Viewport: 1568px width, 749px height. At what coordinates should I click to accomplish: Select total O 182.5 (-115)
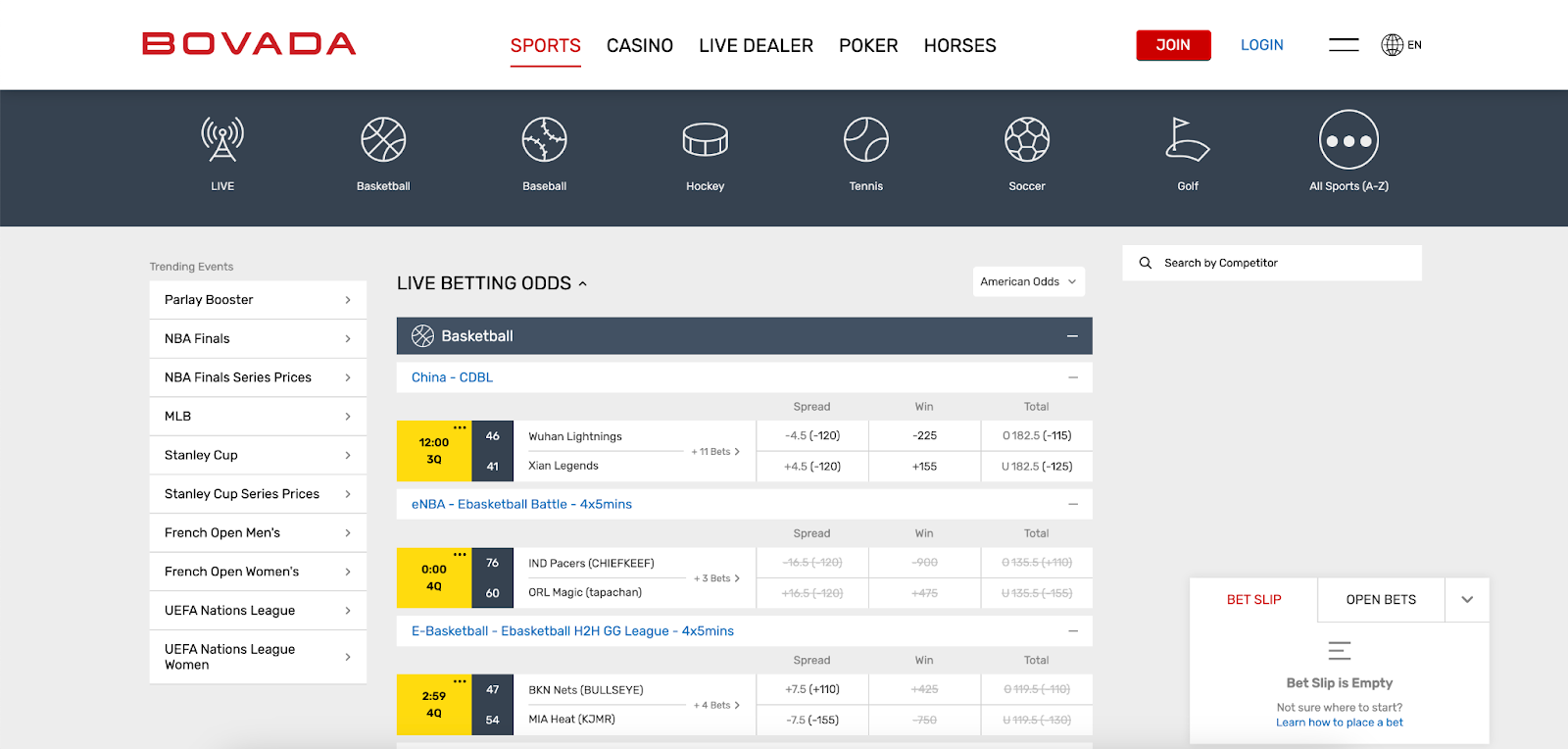click(1037, 436)
